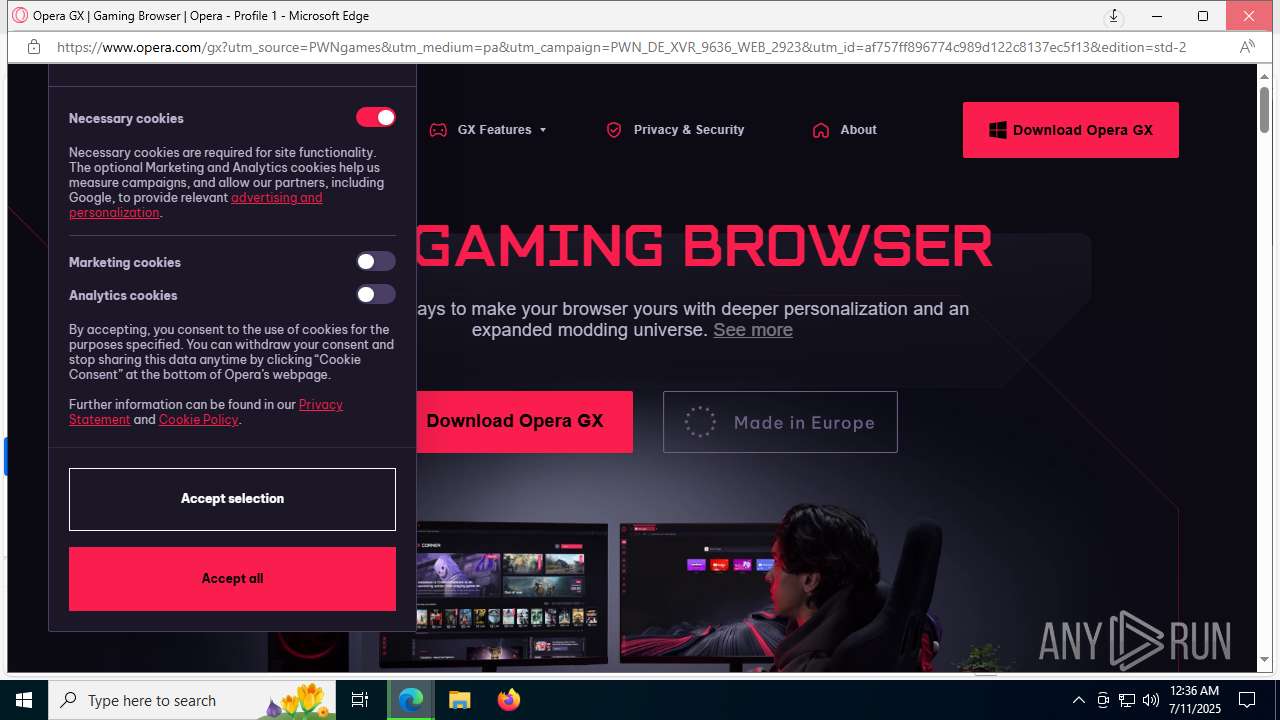Click the house icon beside About

click(821, 130)
